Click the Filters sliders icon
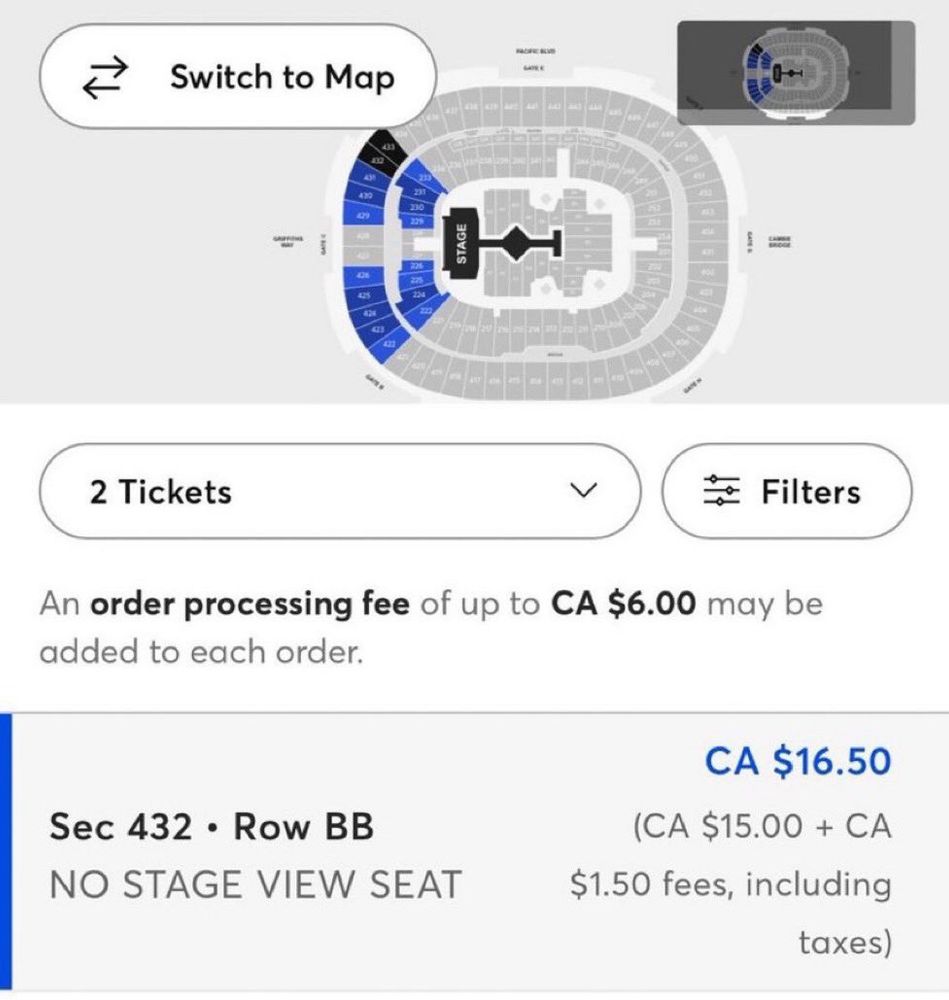Screen dimensions: 949x1000 [718, 491]
